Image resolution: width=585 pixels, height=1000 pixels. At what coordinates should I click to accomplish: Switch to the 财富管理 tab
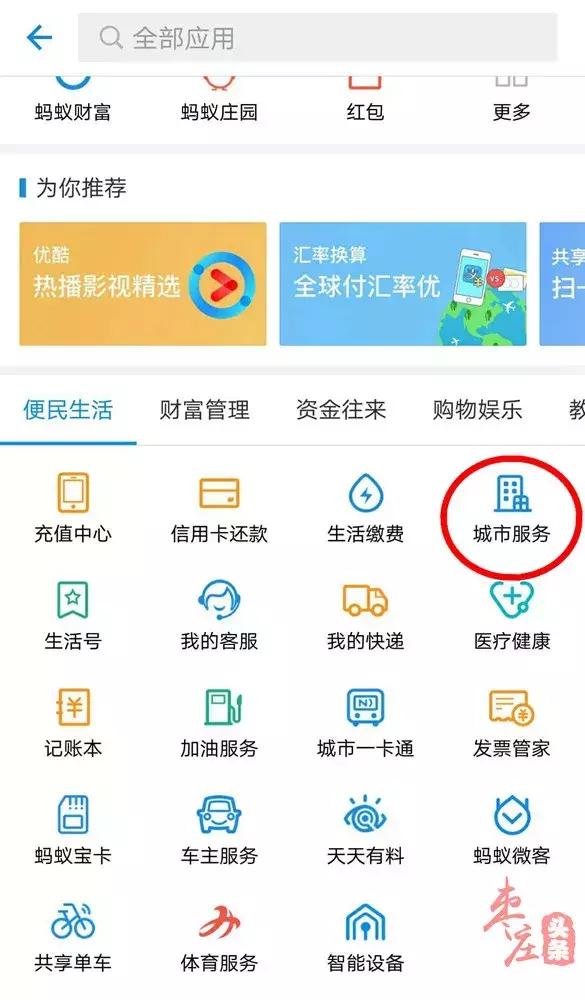[x=204, y=409]
